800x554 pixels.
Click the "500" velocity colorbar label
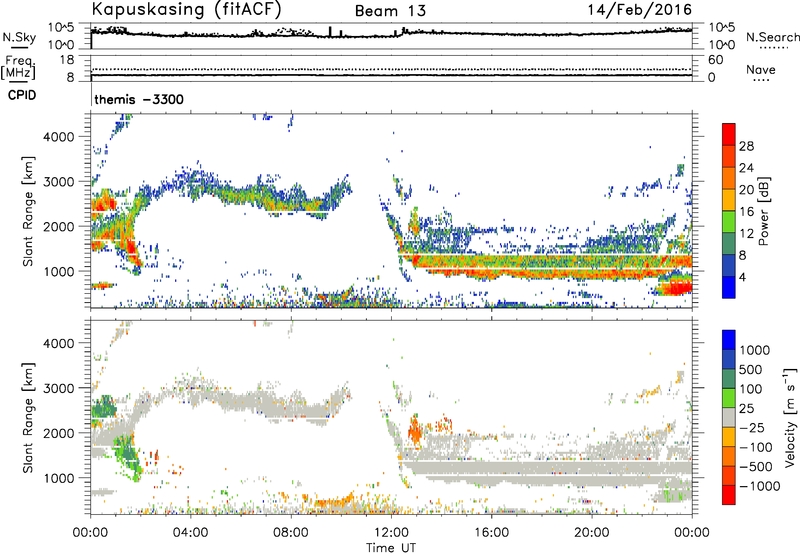pyautogui.click(x=751, y=370)
